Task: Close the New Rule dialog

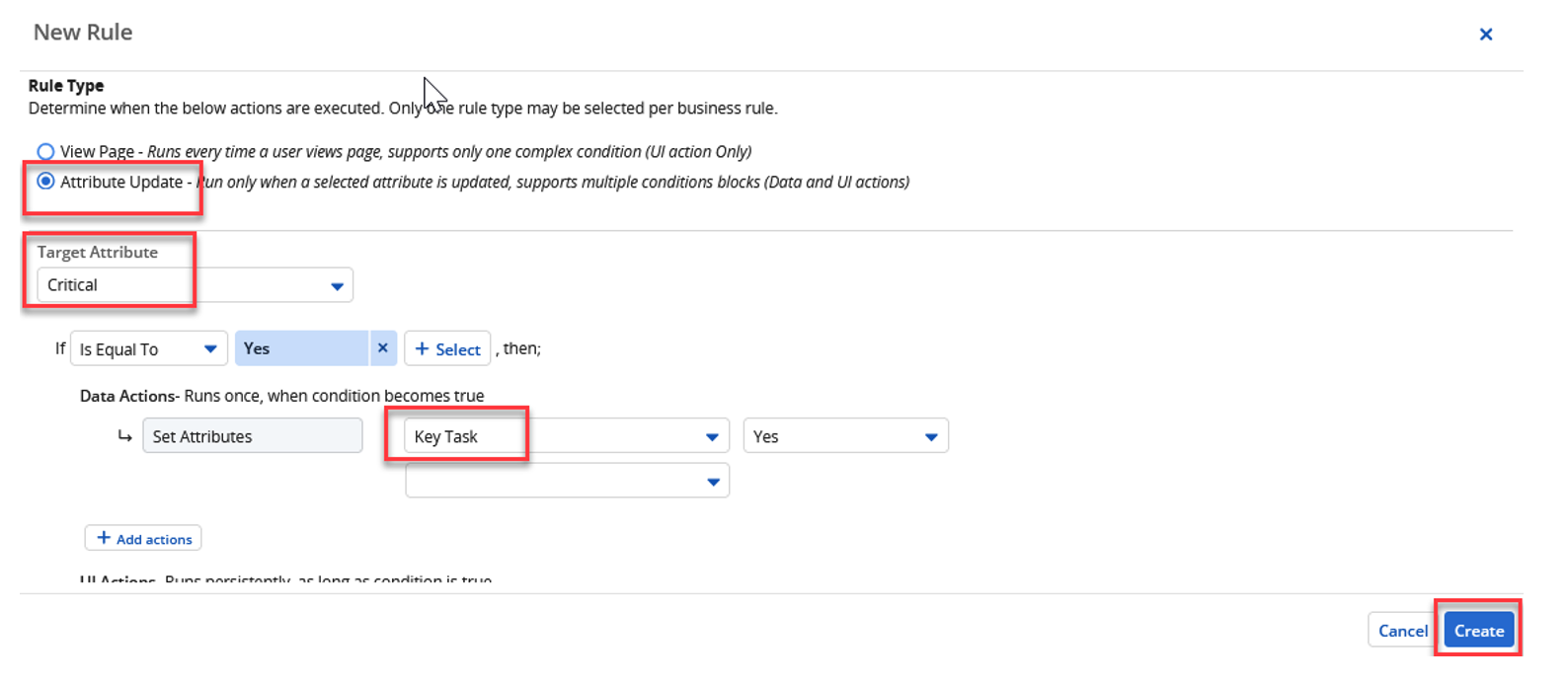Action: (x=1485, y=35)
